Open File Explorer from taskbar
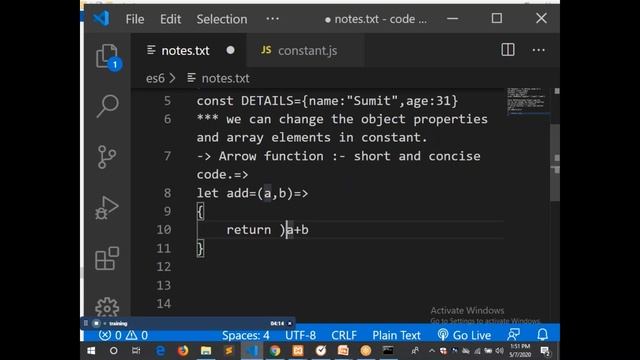Image resolution: width=640 pixels, height=360 pixels. [x=206, y=351]
